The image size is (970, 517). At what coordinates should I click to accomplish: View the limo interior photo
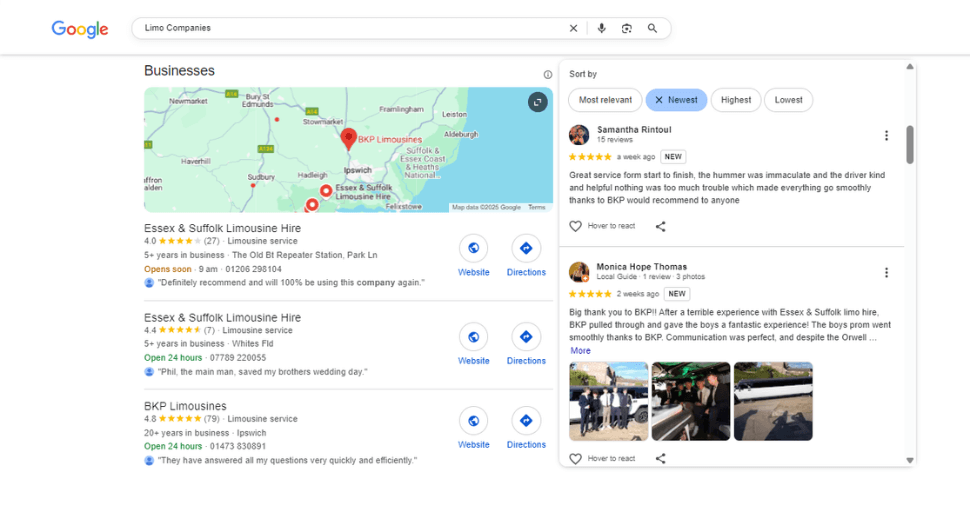(x=691, y=401)
